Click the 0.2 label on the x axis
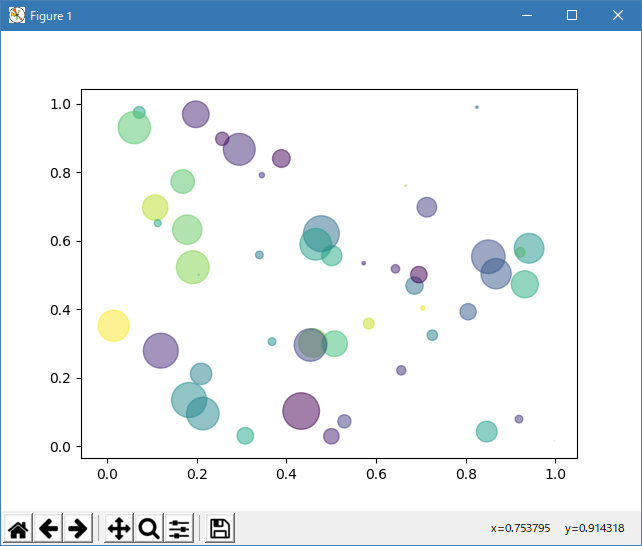The height and width of the screenshot is (546, 642). click(x=197, y=474)
